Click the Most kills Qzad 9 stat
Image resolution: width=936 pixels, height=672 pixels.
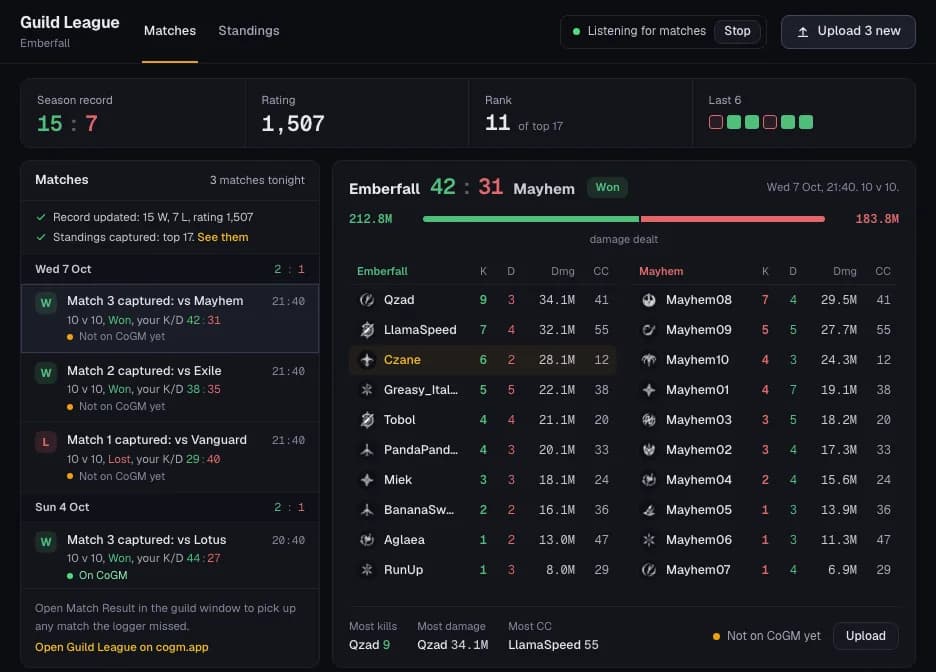372,636
